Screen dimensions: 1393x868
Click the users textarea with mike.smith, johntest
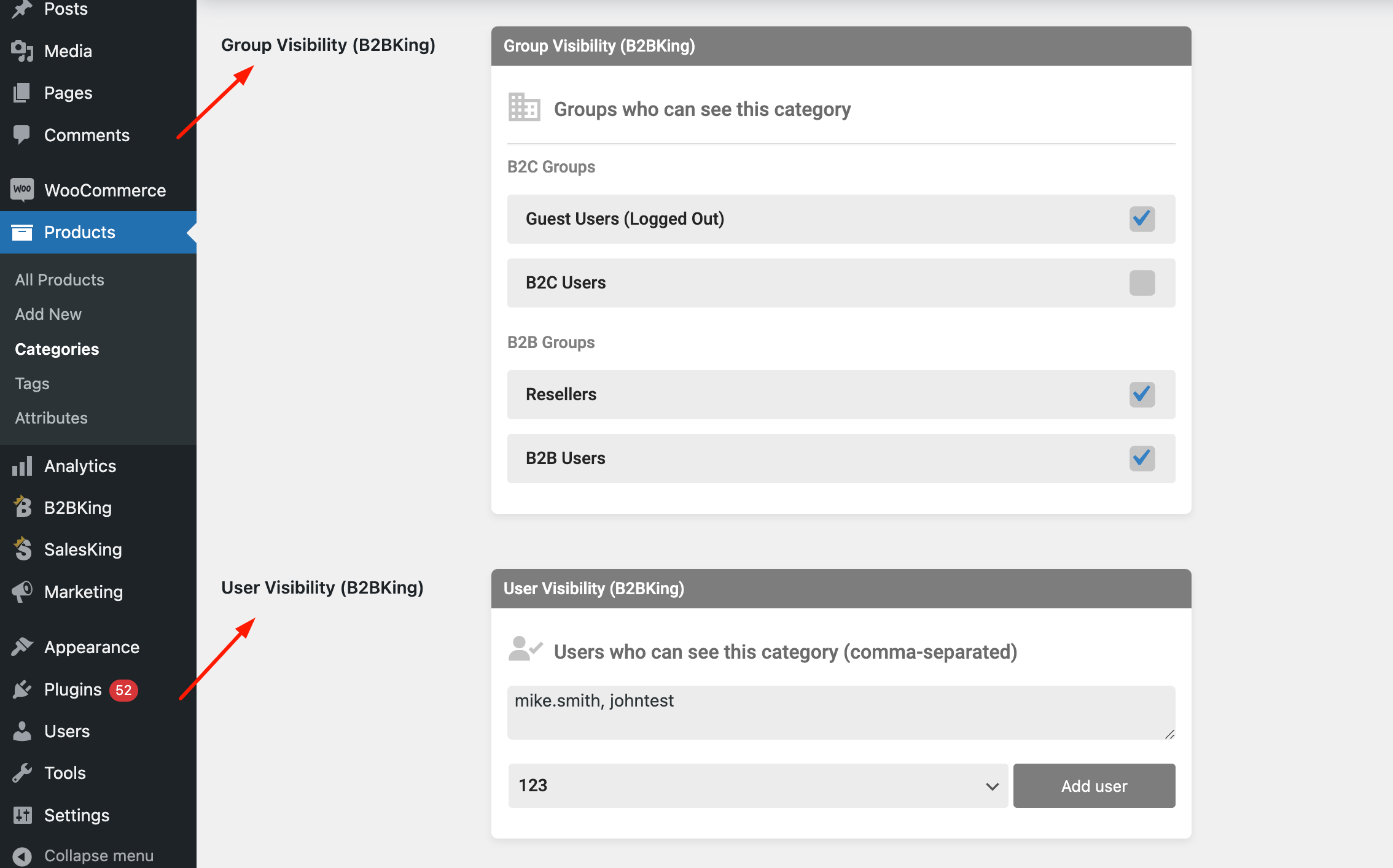841,713
